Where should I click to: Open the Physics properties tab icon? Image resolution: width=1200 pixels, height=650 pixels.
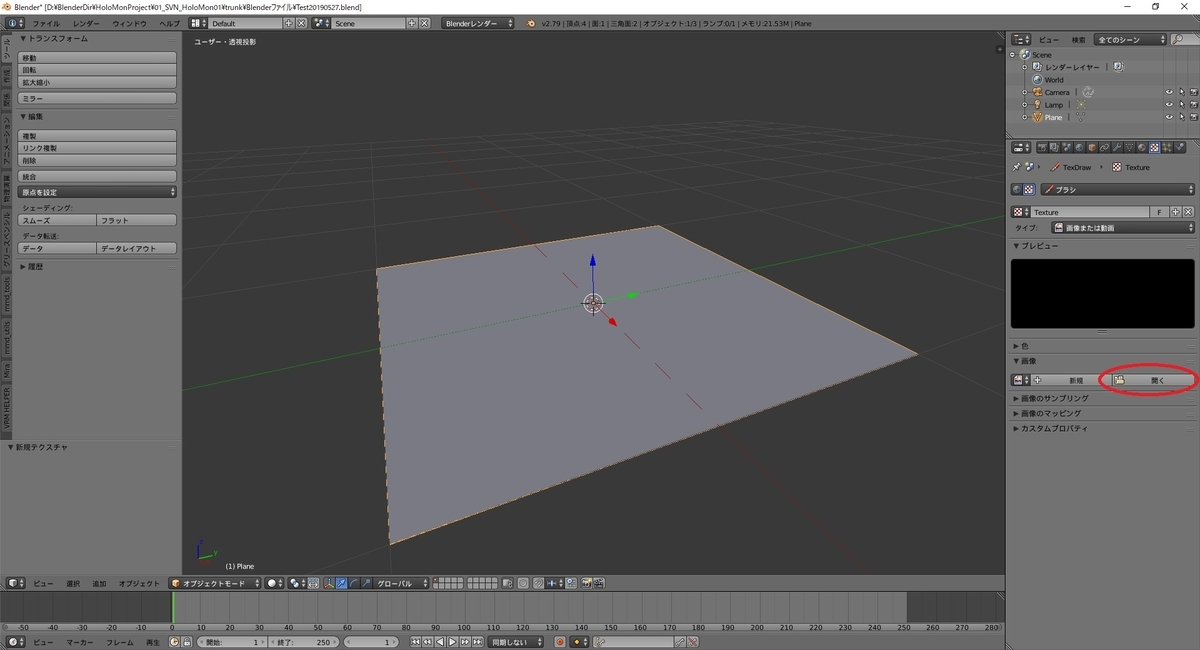click(1179, 147)
